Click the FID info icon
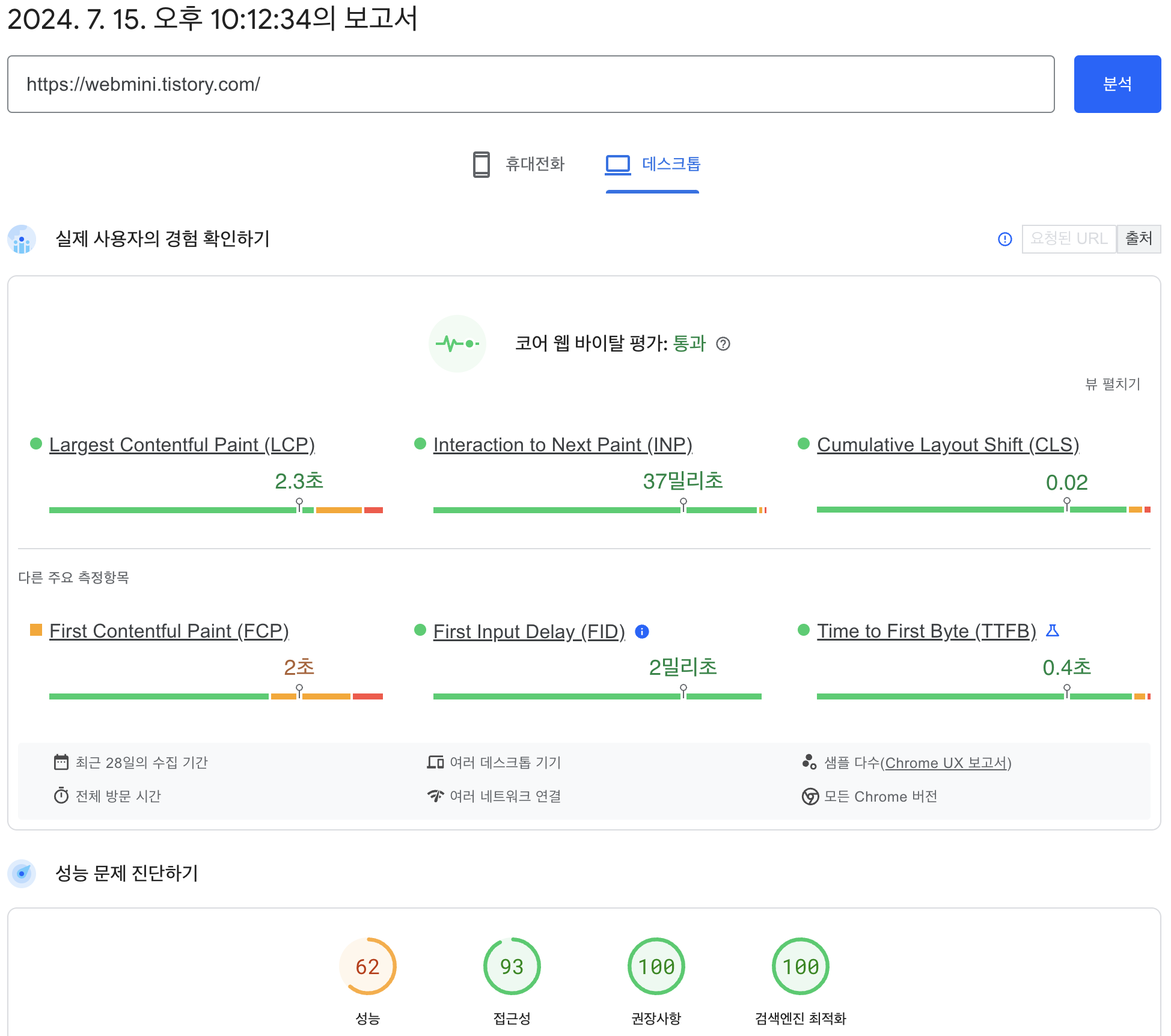Image resolution: width=1171 pixels, height=1036 pixels. point(642,632)
